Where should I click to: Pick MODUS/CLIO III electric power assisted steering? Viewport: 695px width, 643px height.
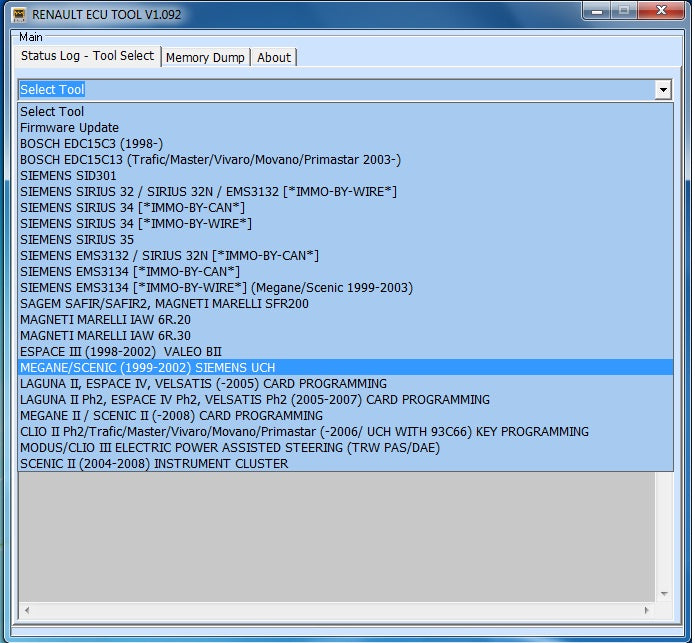[x=230, y=448]
